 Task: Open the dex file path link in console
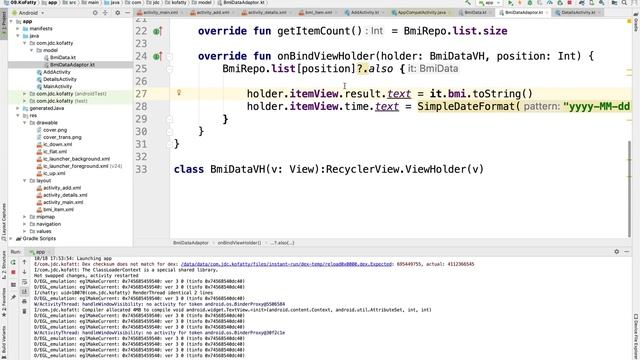(286, 264)
